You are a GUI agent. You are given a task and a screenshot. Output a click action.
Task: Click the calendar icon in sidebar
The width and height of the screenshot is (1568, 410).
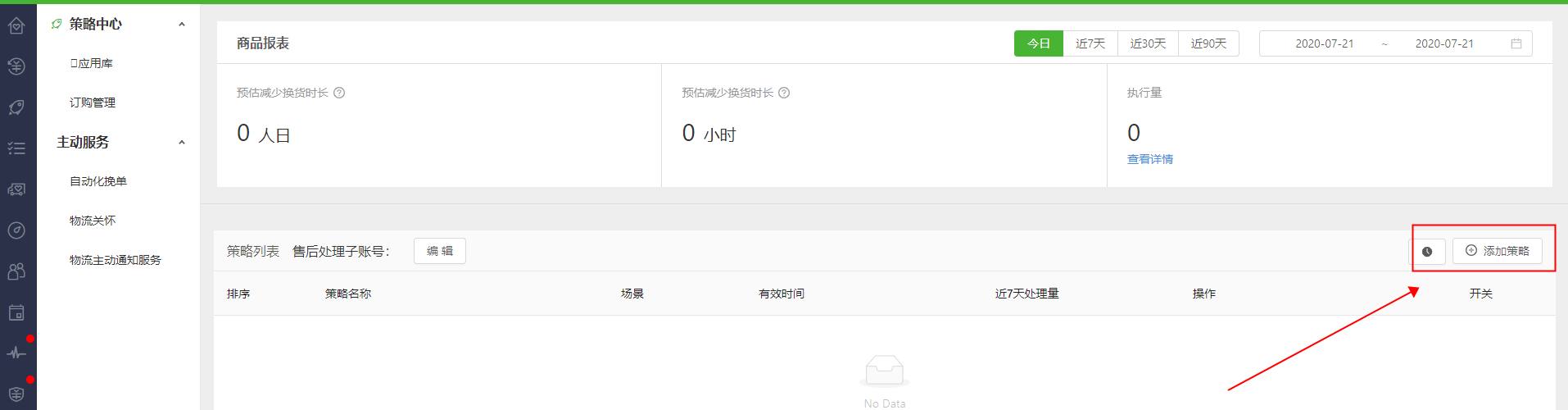[16, 312]
